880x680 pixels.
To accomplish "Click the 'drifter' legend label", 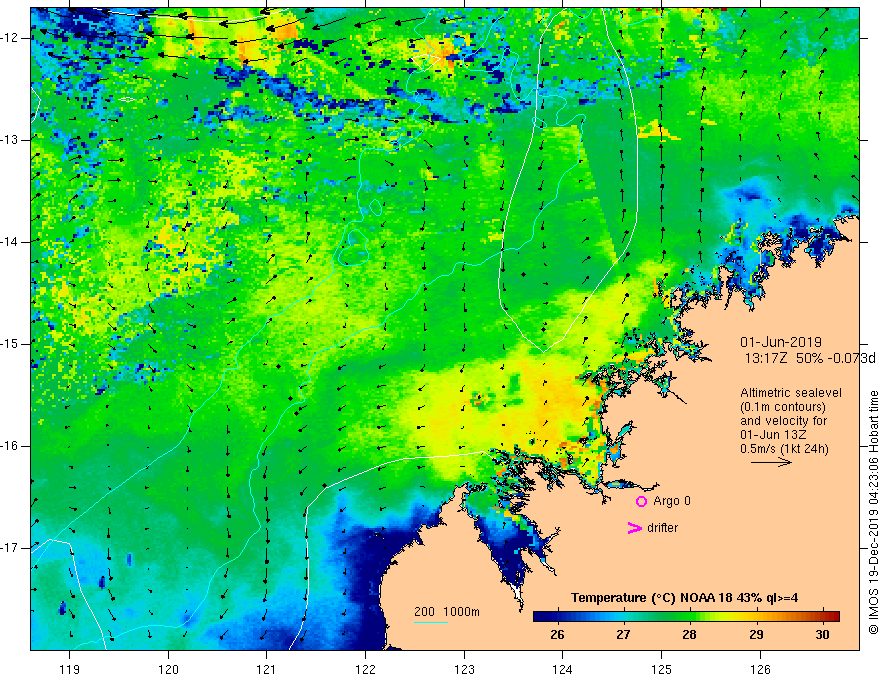I will coord(662,528).
